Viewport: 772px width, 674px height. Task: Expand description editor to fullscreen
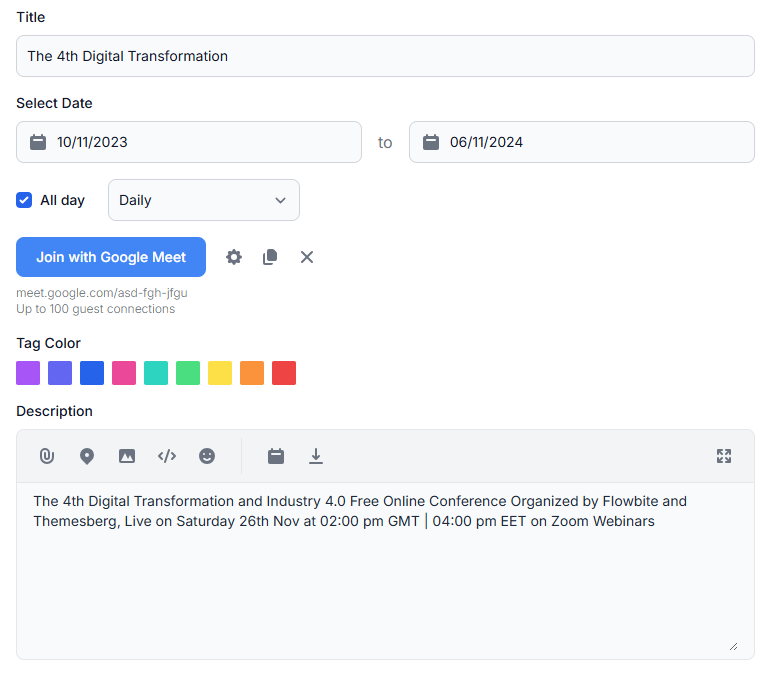(724, 456)
